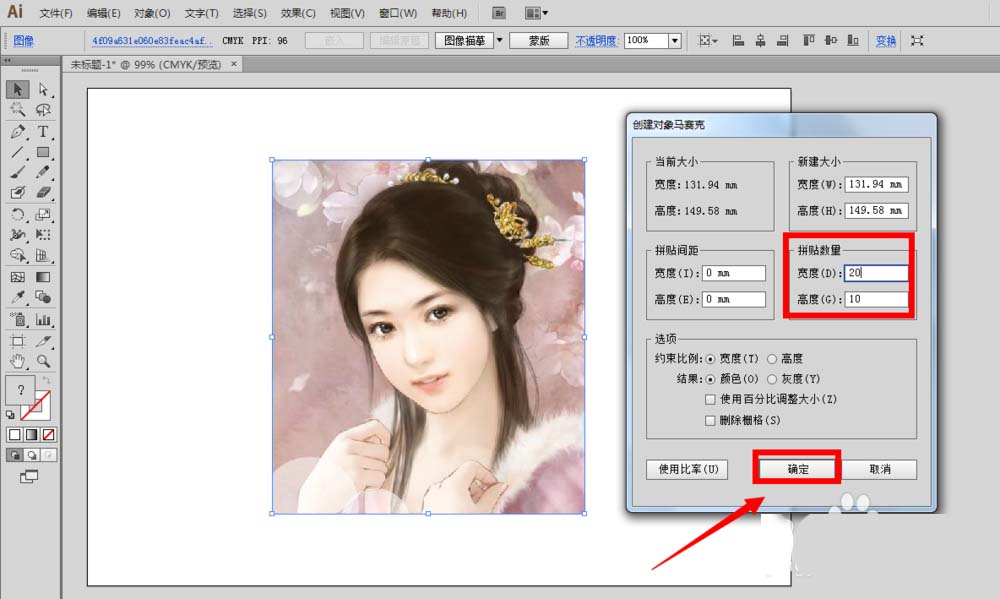Click the Gradient fill mode swatch
Viewport: 1000px width, 599px height.
pyautogui.click(x=31, y=435)
